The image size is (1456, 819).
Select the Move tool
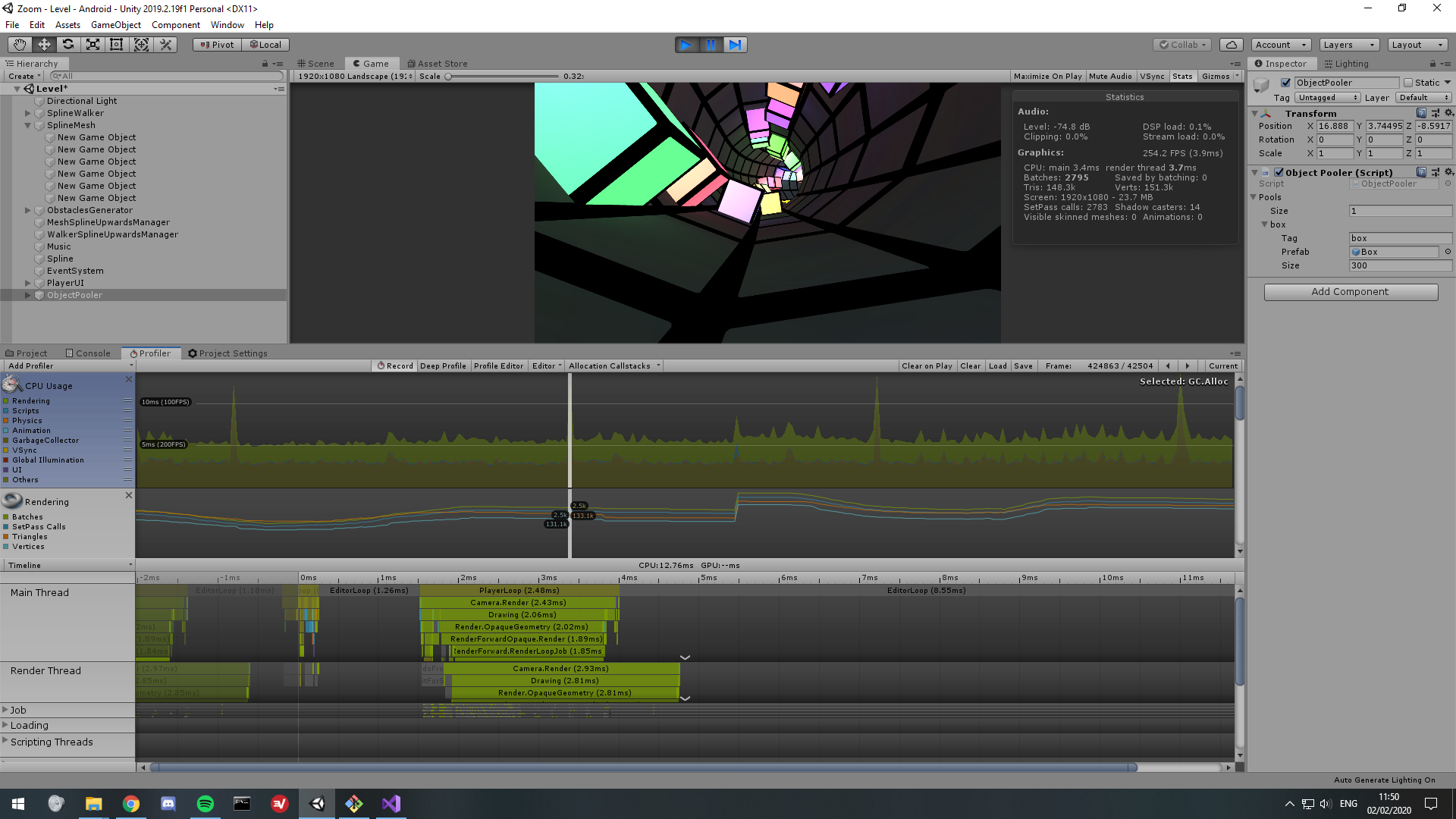(44, 45)
